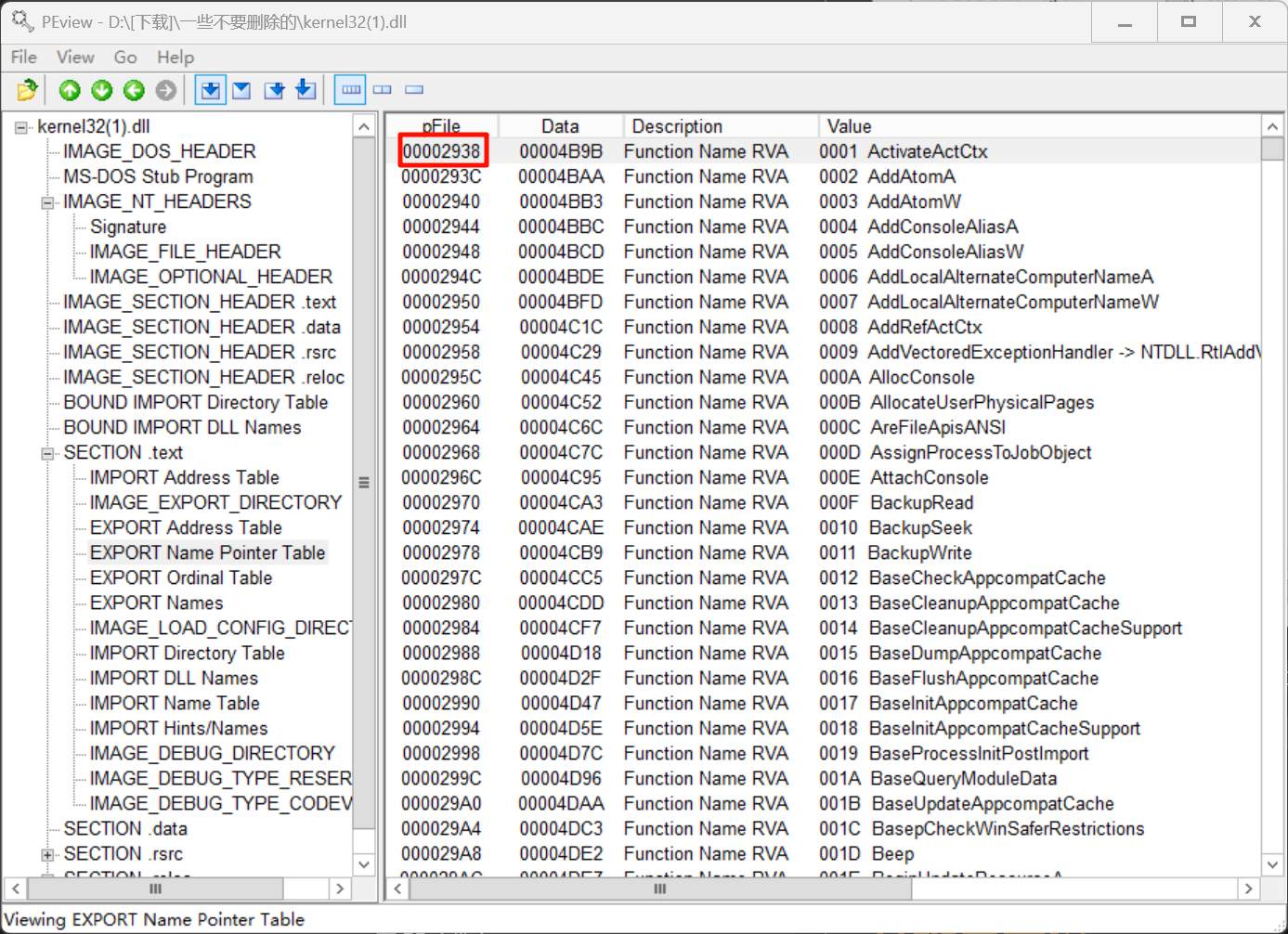Select EXPORT Address Table in tree

186,527
